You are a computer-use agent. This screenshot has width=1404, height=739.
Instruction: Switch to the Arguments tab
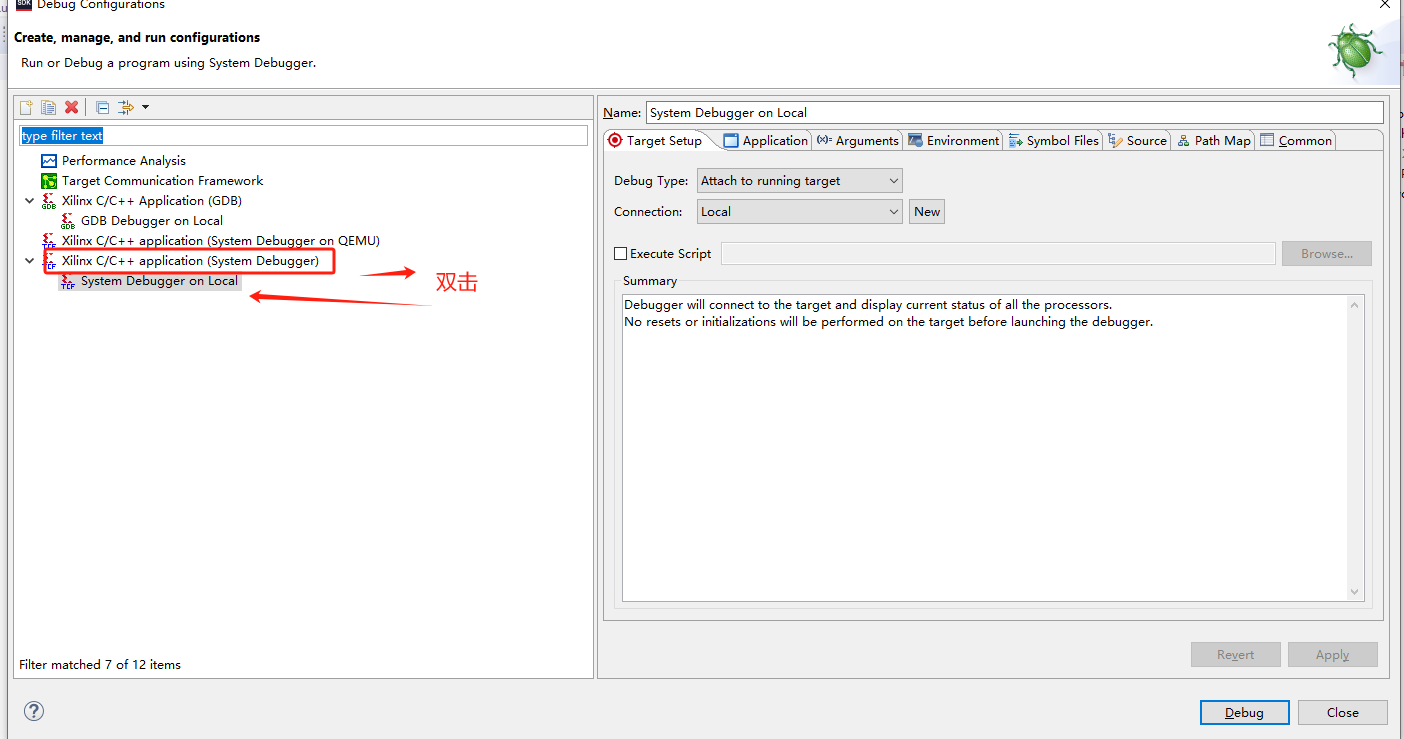point(857,141)
